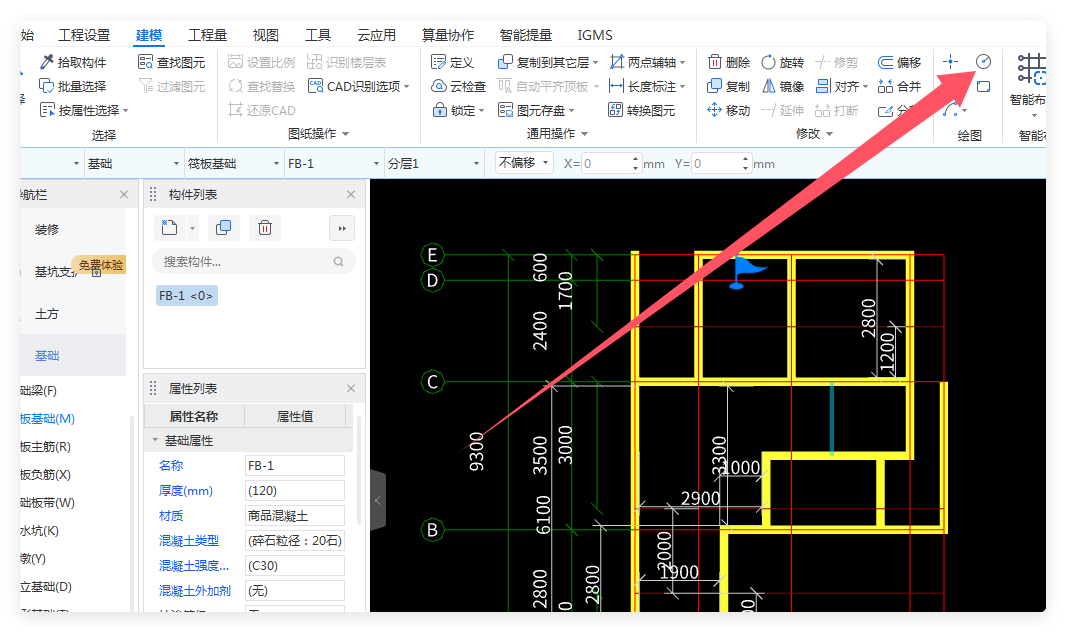Click the more arrows button in 构件列表
The height and width of the screenshot is (632, 1066).
342,228
